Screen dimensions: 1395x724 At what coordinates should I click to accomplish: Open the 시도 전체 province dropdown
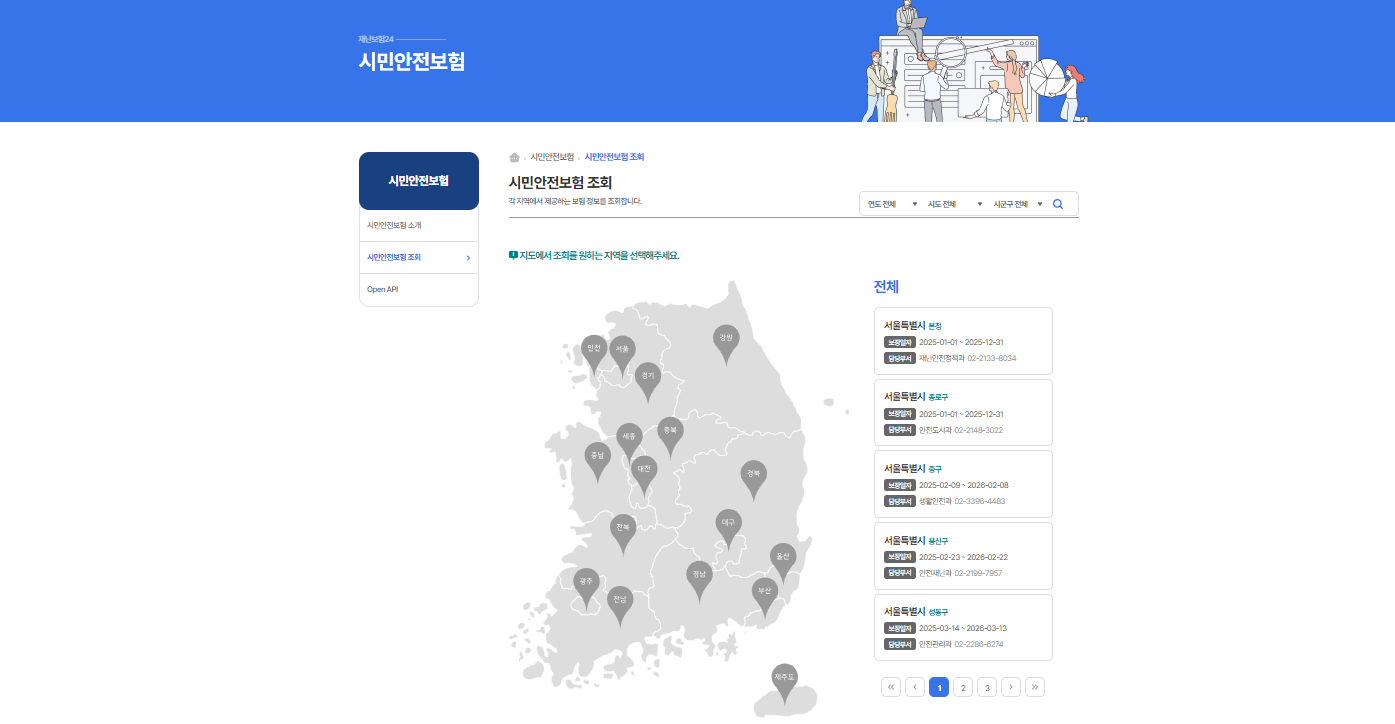pyautogui.click(x=955, y=204)
